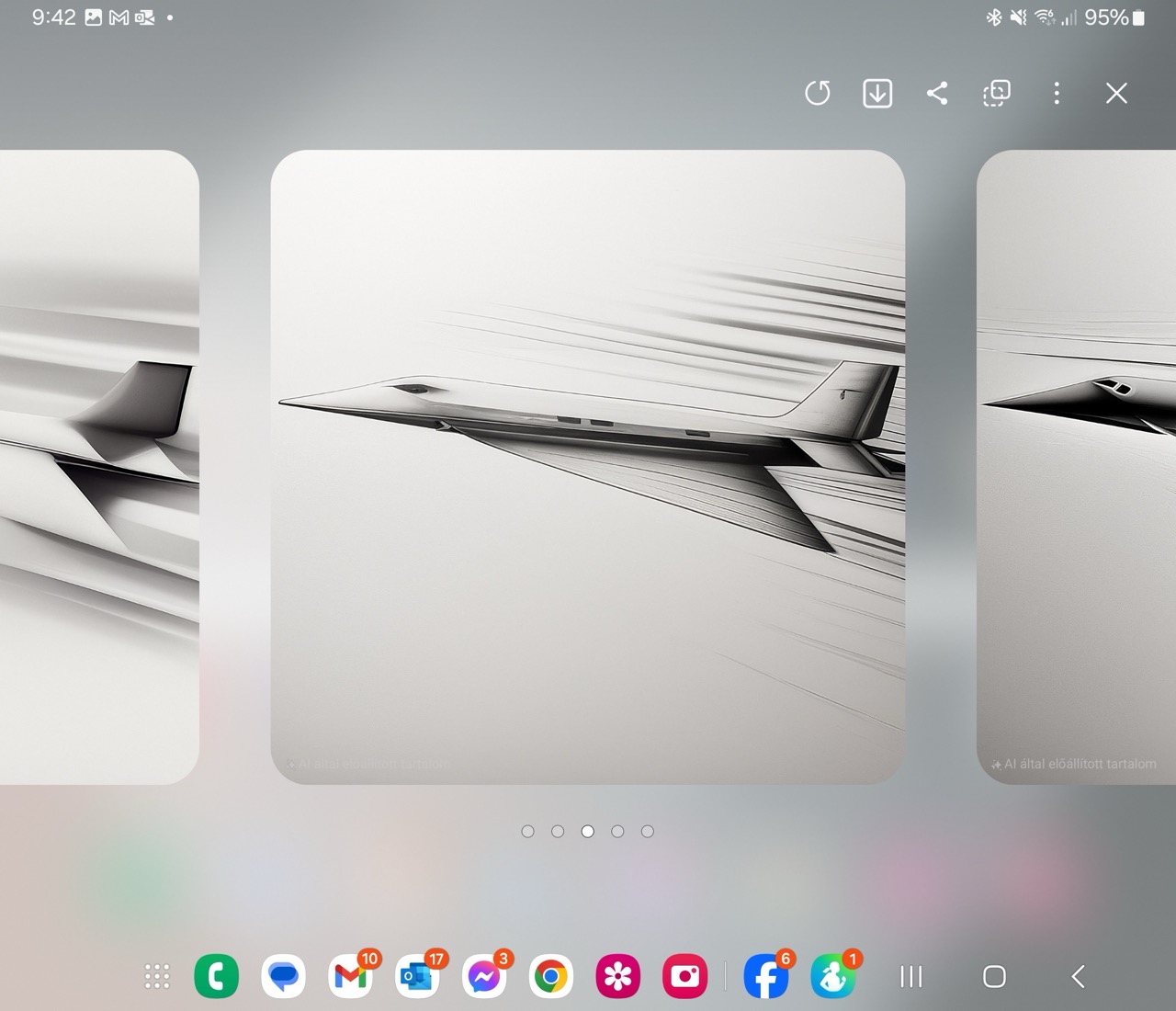Open Google Chrome browser
This screenshot has height=1011, width=1176.
(x=551, y=976)
